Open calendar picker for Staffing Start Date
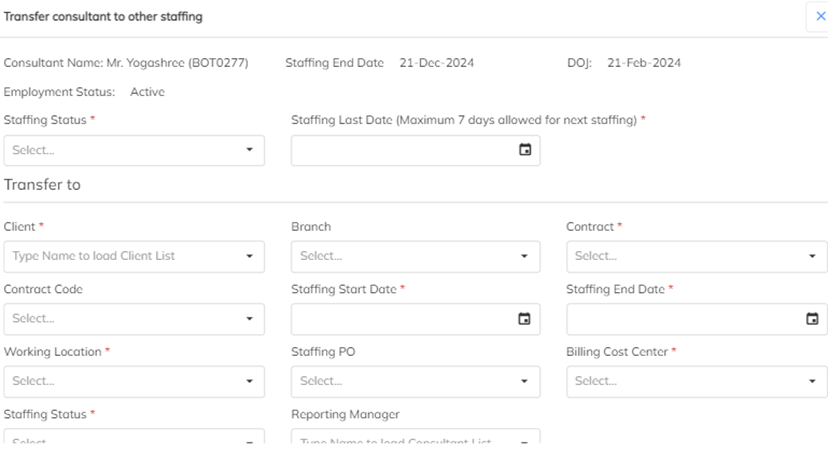 pyautogui.click(x=524, y=319)
